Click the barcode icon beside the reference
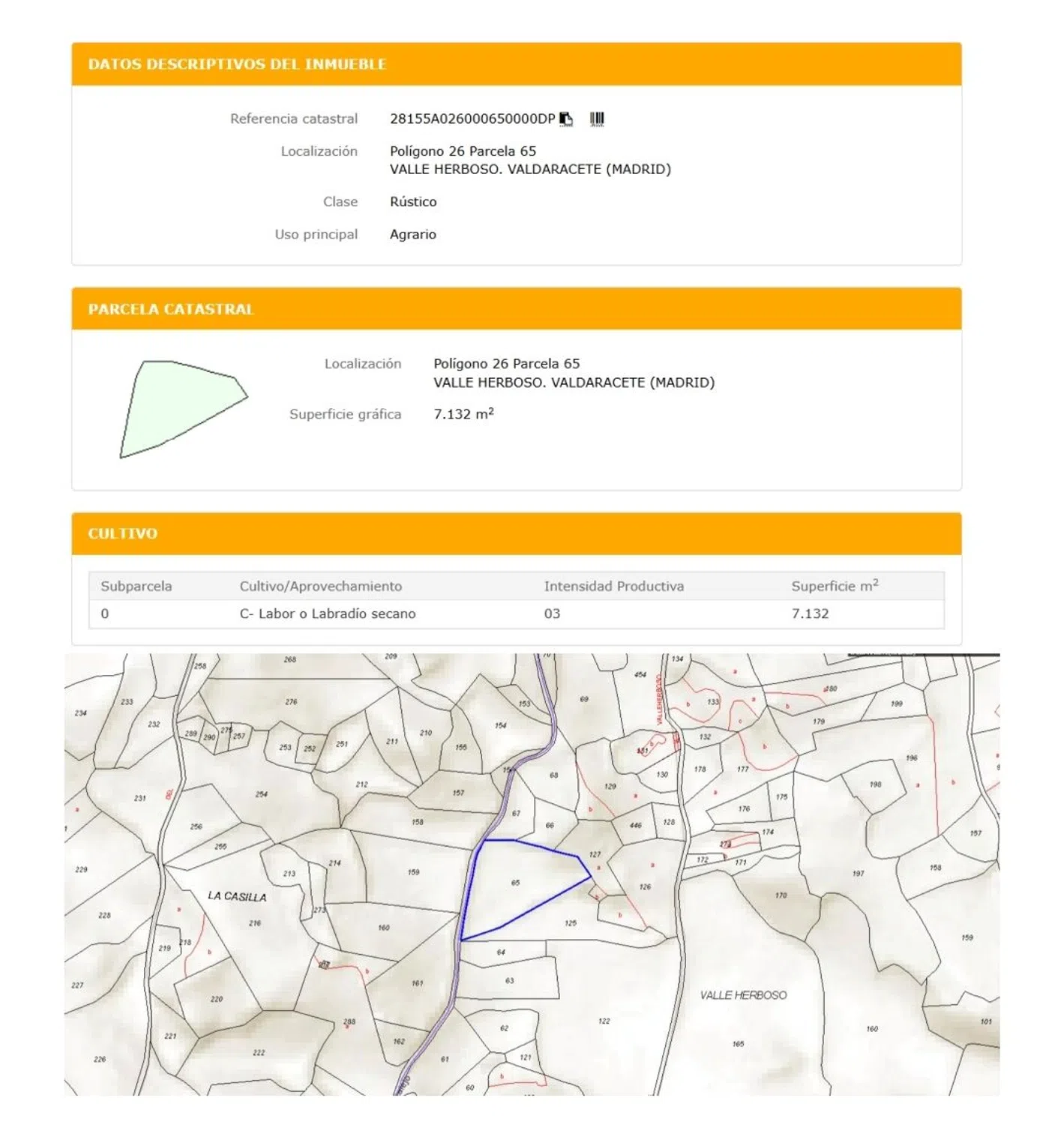Image resolution: width=1064 pixels, height=1125 pixels. tap(597, 119)
